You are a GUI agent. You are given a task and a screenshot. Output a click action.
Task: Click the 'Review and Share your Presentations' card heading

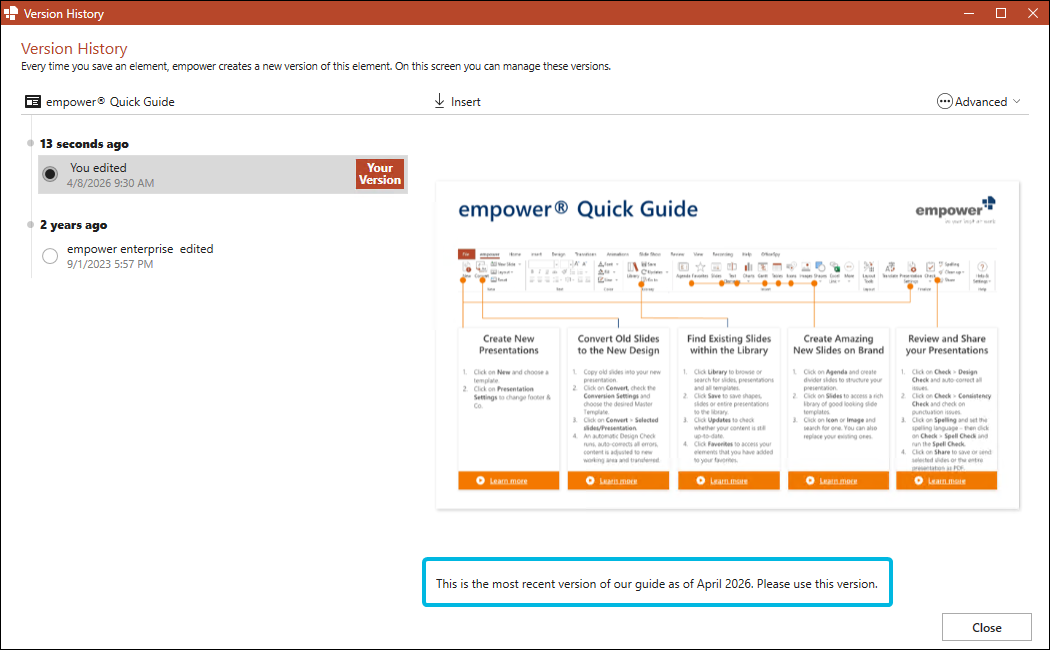click(x=947, y=344)
